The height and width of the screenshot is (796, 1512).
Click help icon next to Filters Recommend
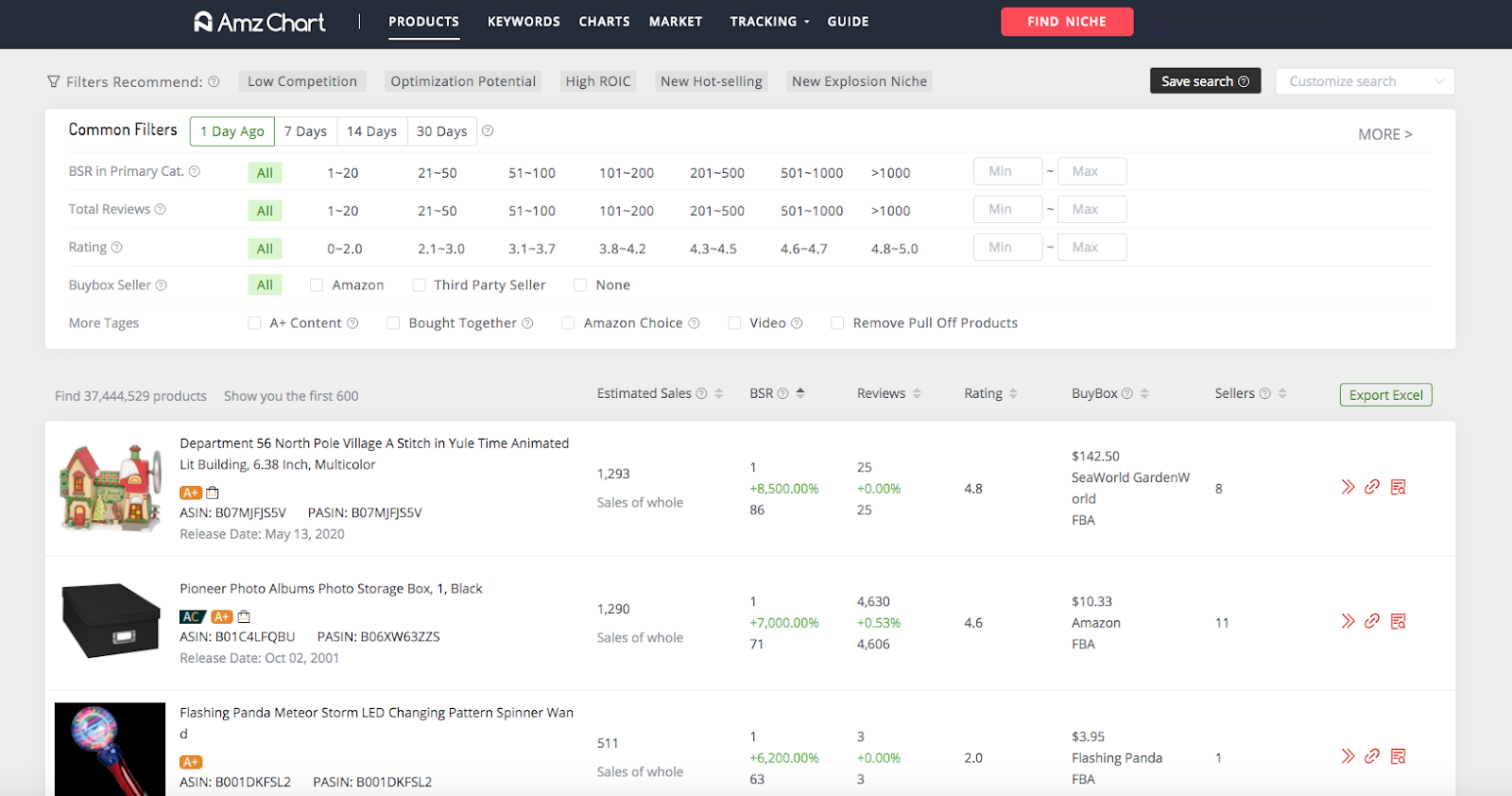pyautogui.click(x=214, y=81)
